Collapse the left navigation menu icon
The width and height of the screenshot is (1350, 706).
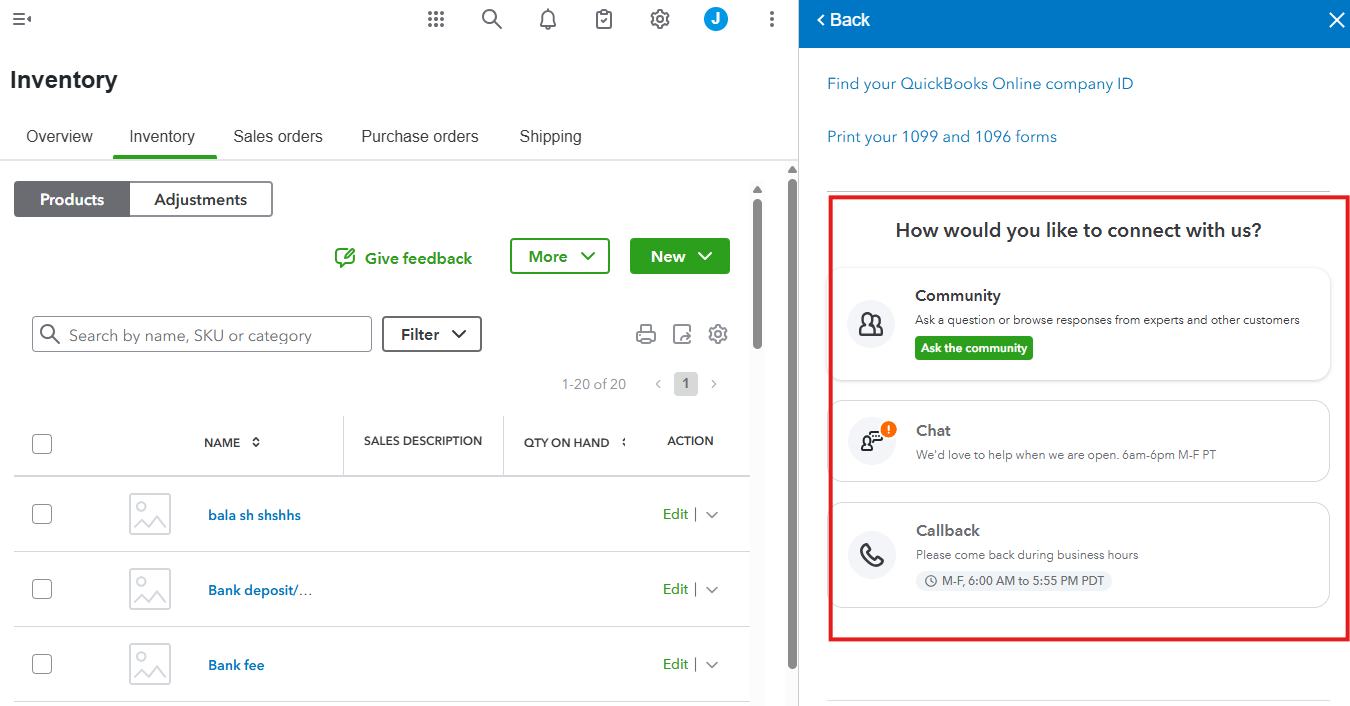pos(22,19)
